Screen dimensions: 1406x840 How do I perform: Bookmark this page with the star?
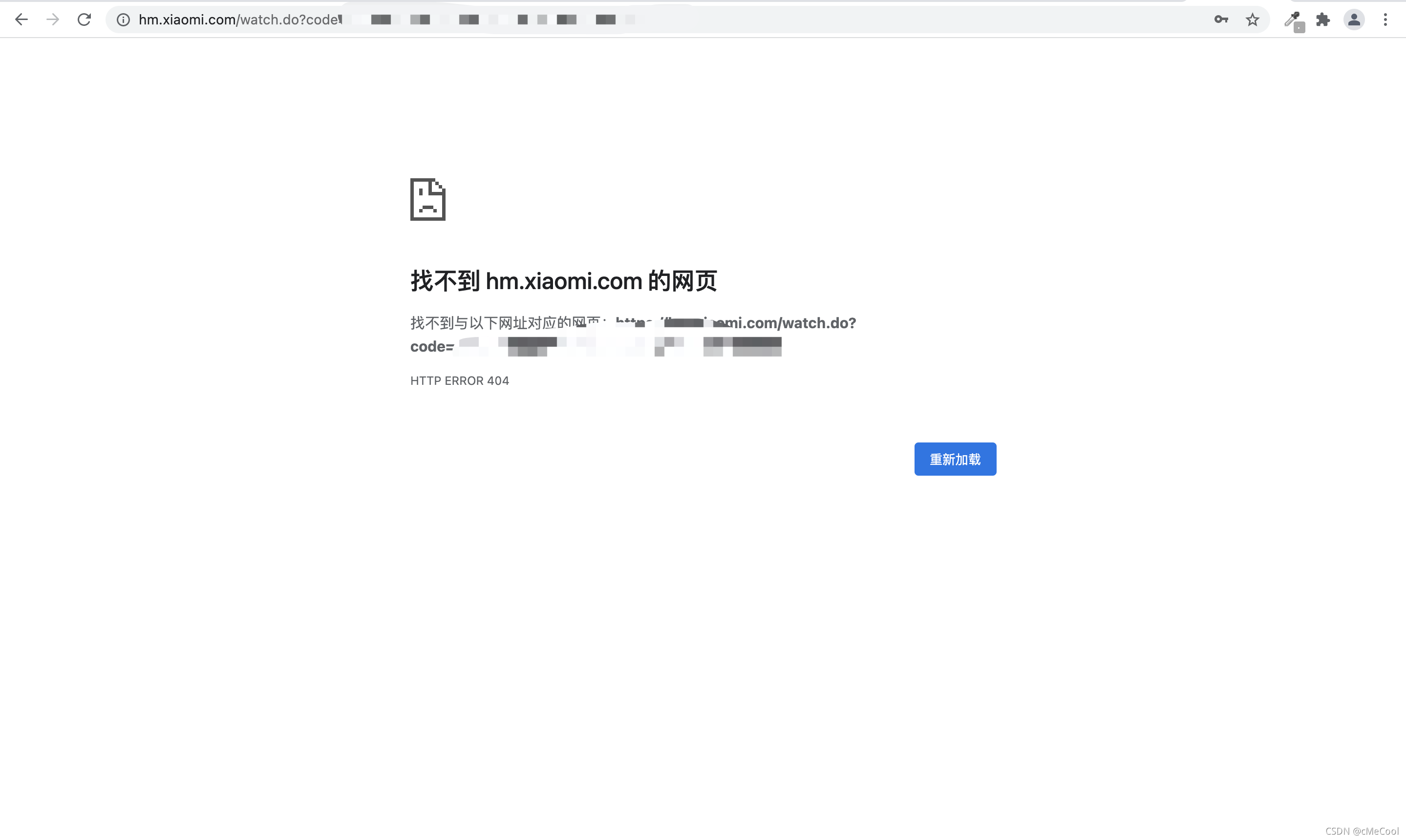click(1252, 20)
